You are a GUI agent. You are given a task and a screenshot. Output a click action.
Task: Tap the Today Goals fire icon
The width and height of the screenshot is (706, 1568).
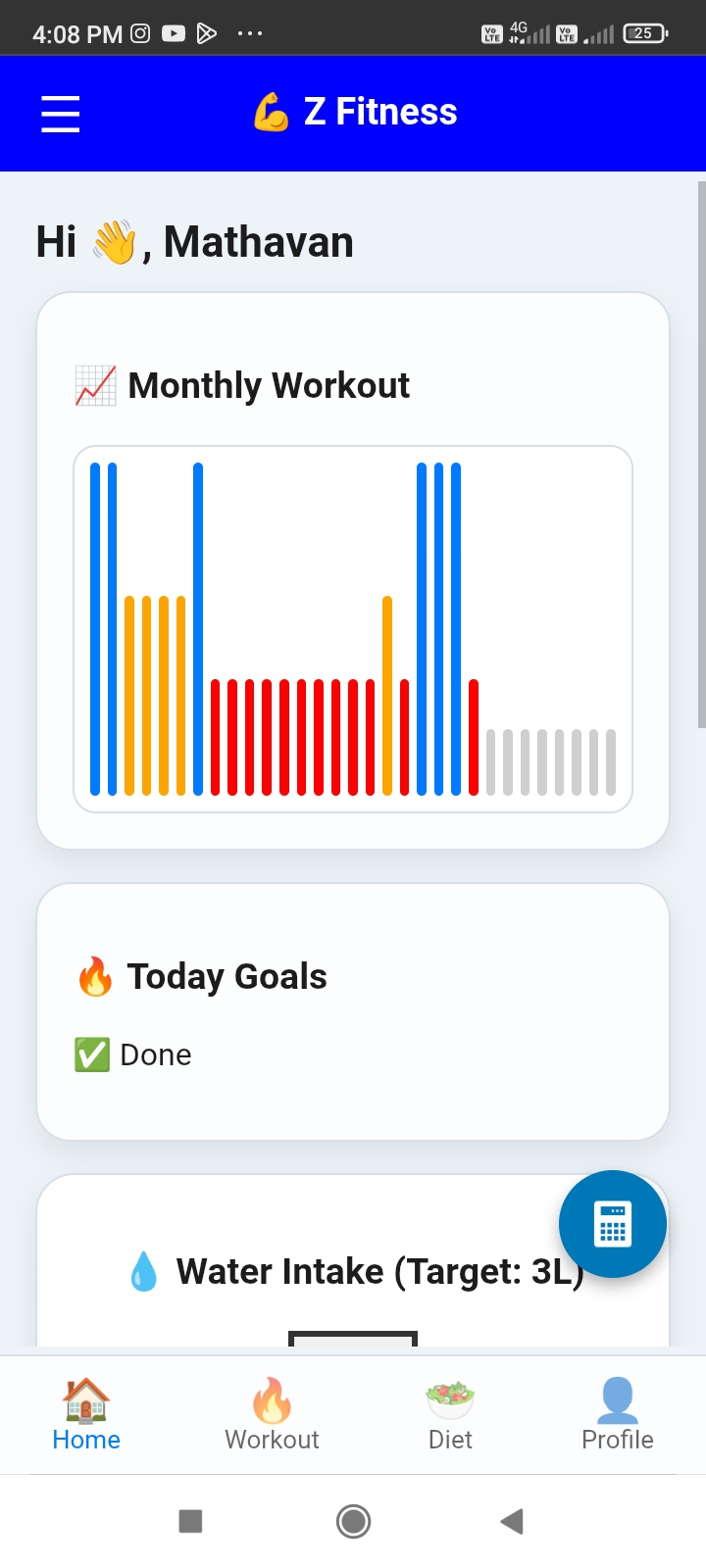point(95,977)
